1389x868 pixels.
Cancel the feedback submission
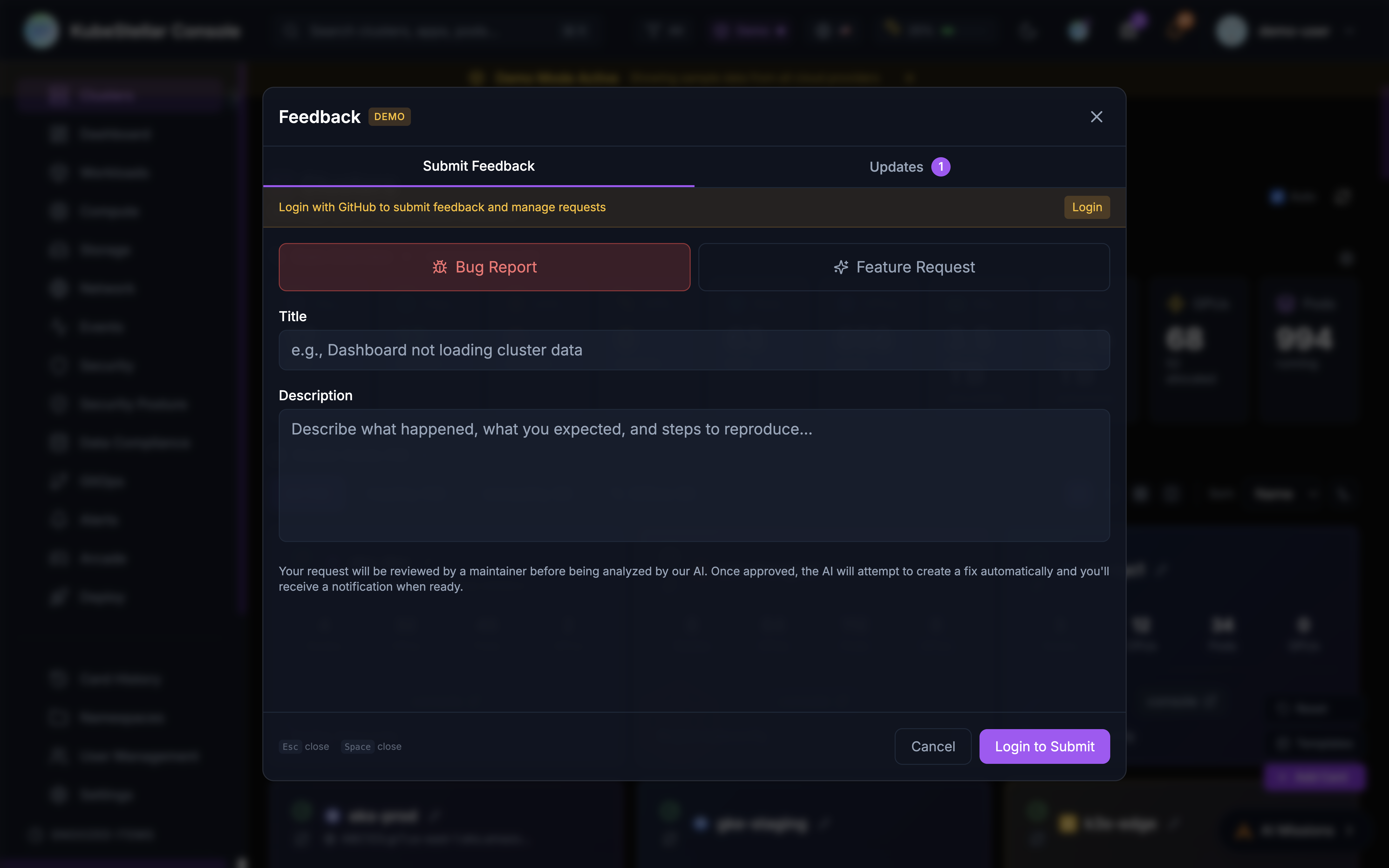click(933, 746)
